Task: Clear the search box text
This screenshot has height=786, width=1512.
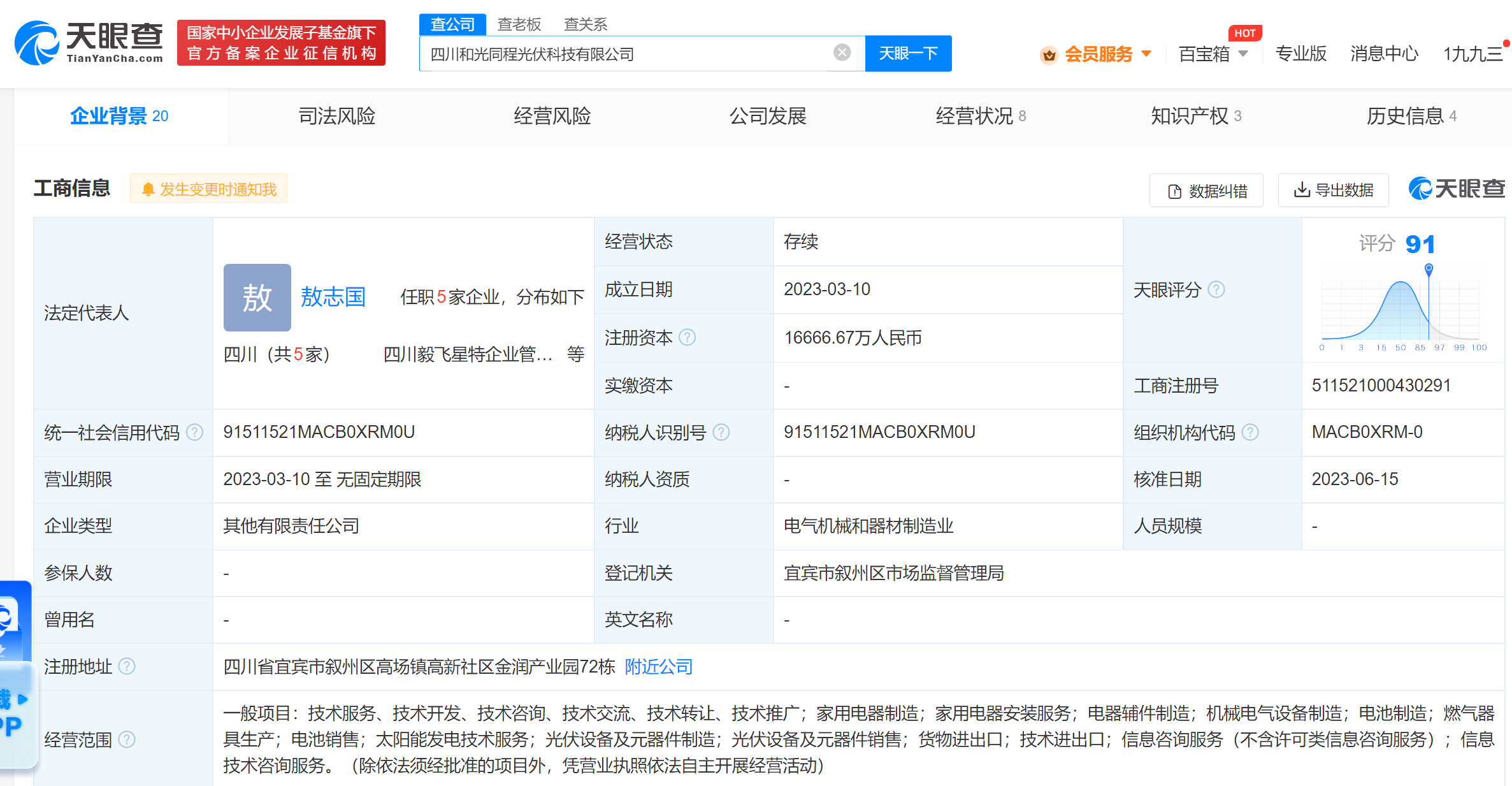Action: pyautogui.click(x=842, y=52)
